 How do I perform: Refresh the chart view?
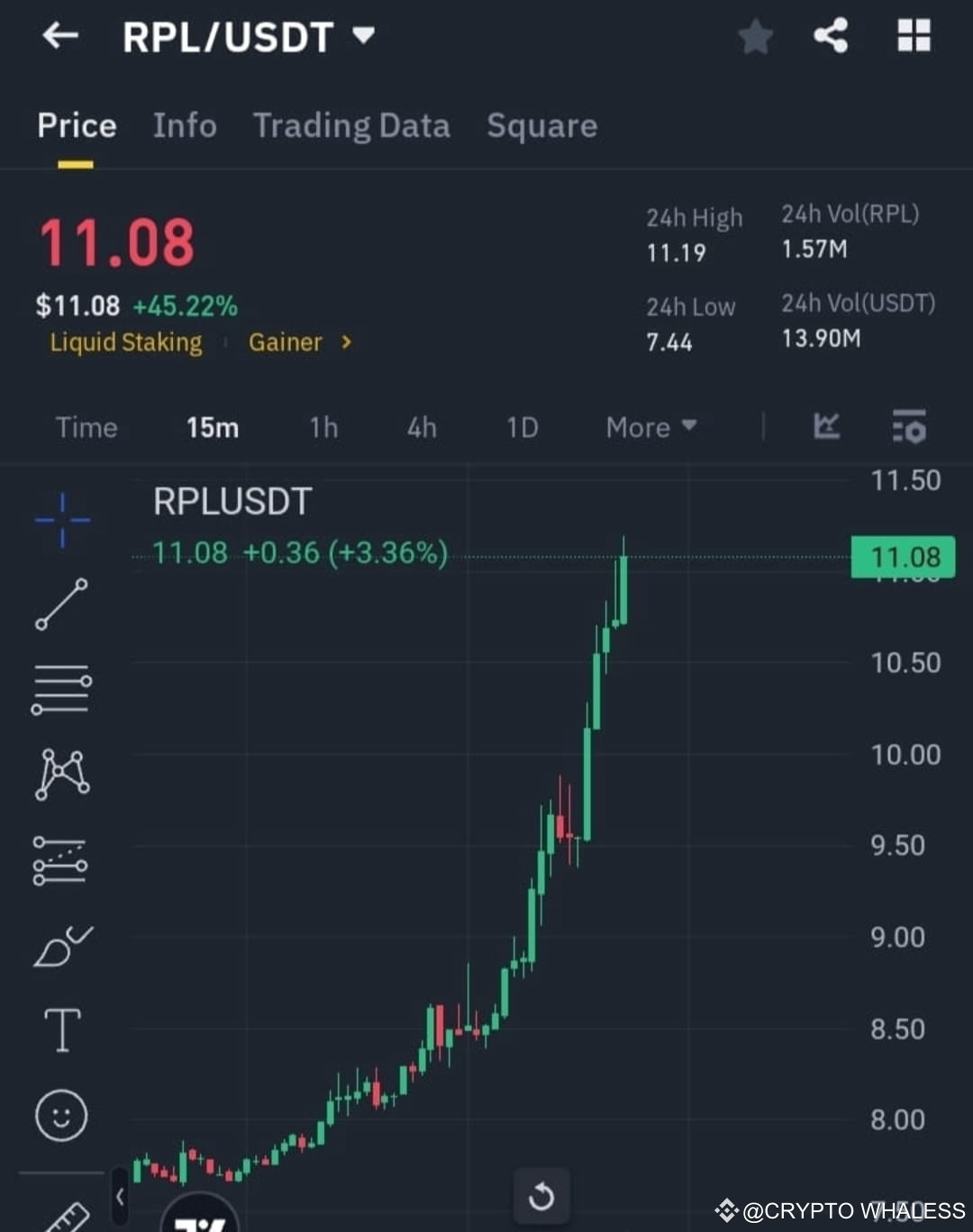541,1197
